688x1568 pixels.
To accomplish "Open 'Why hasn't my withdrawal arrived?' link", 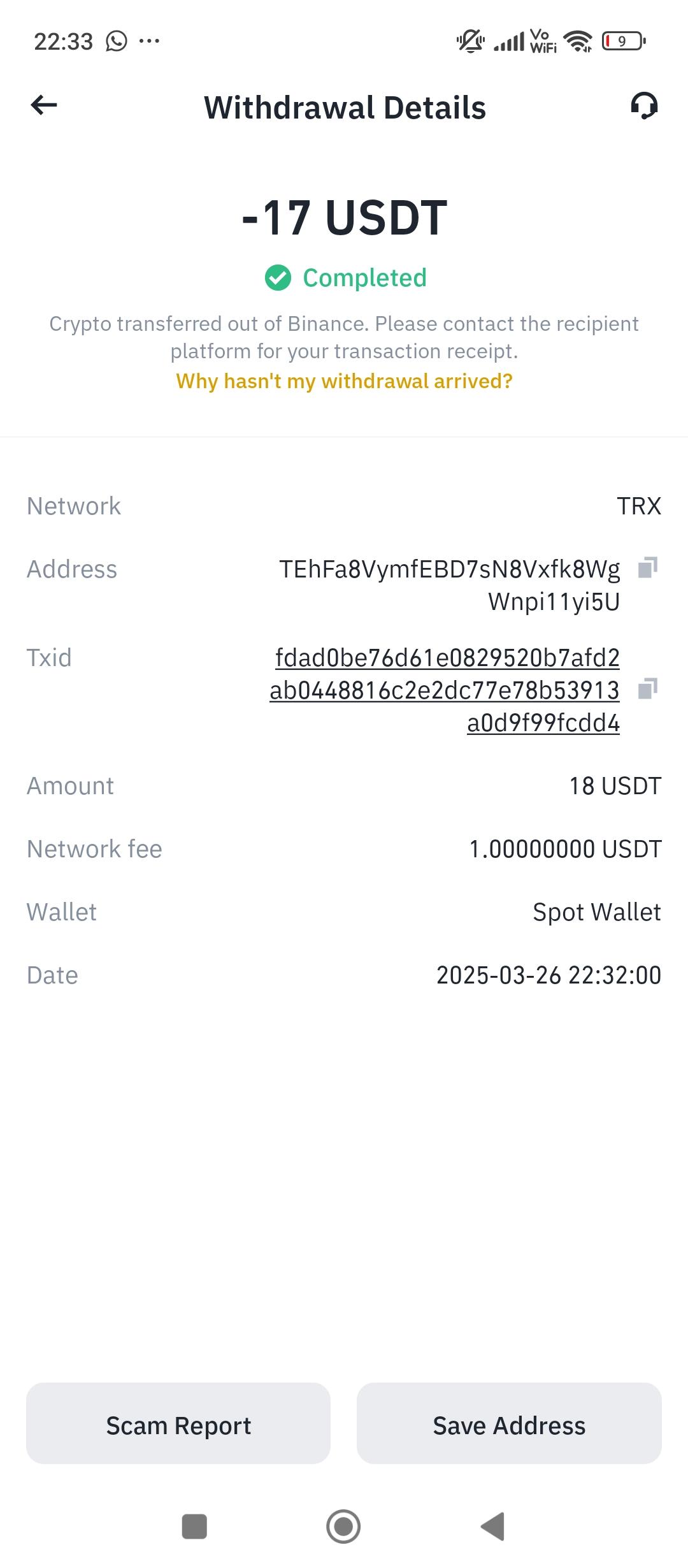I will [344, 381].
